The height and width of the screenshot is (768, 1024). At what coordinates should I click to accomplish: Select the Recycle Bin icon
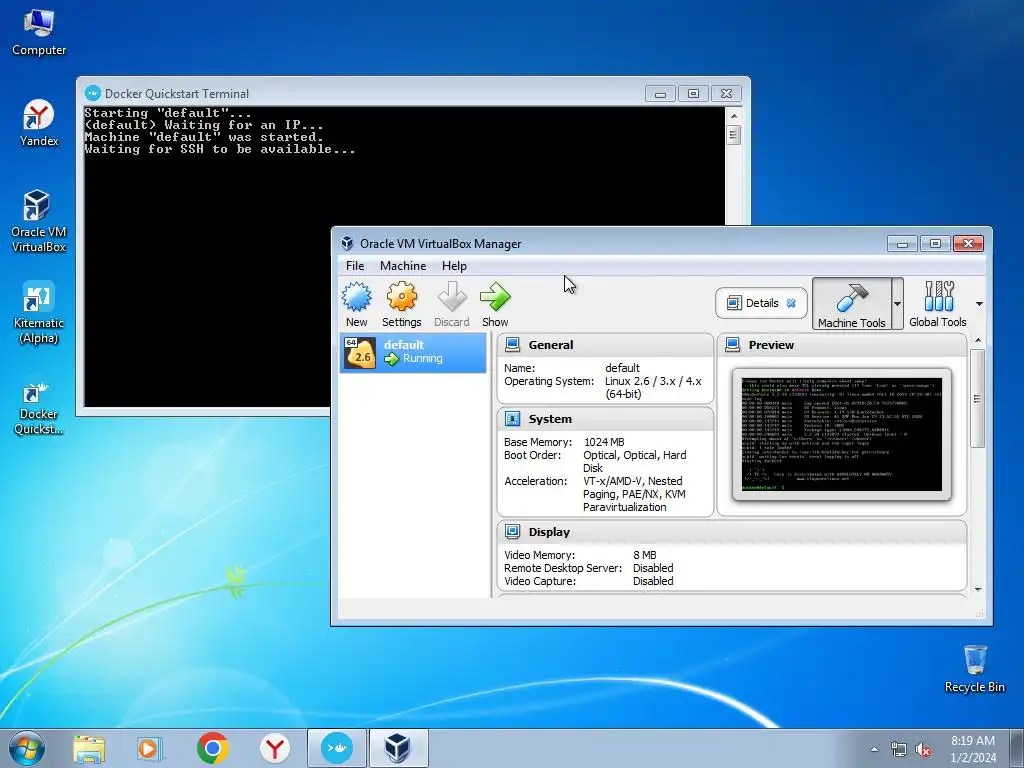[x=975, y=669]
